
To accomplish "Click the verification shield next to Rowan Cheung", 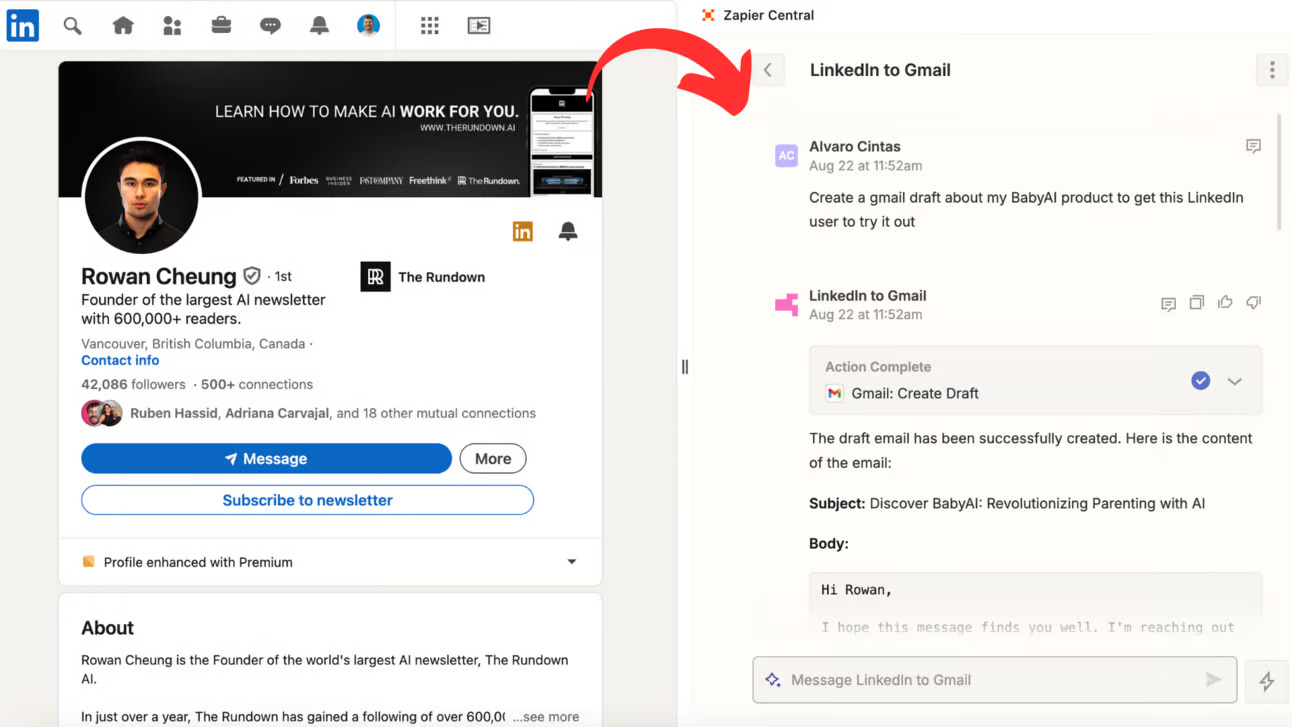I will point(252,276).
